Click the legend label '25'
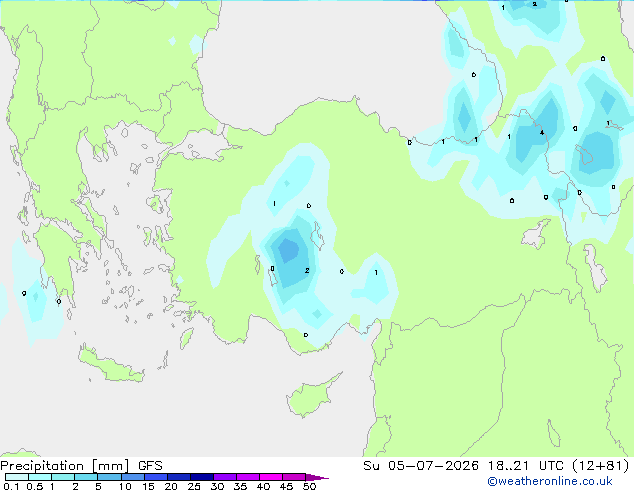This screenshot has width=634, height=490. click(194, 486)
